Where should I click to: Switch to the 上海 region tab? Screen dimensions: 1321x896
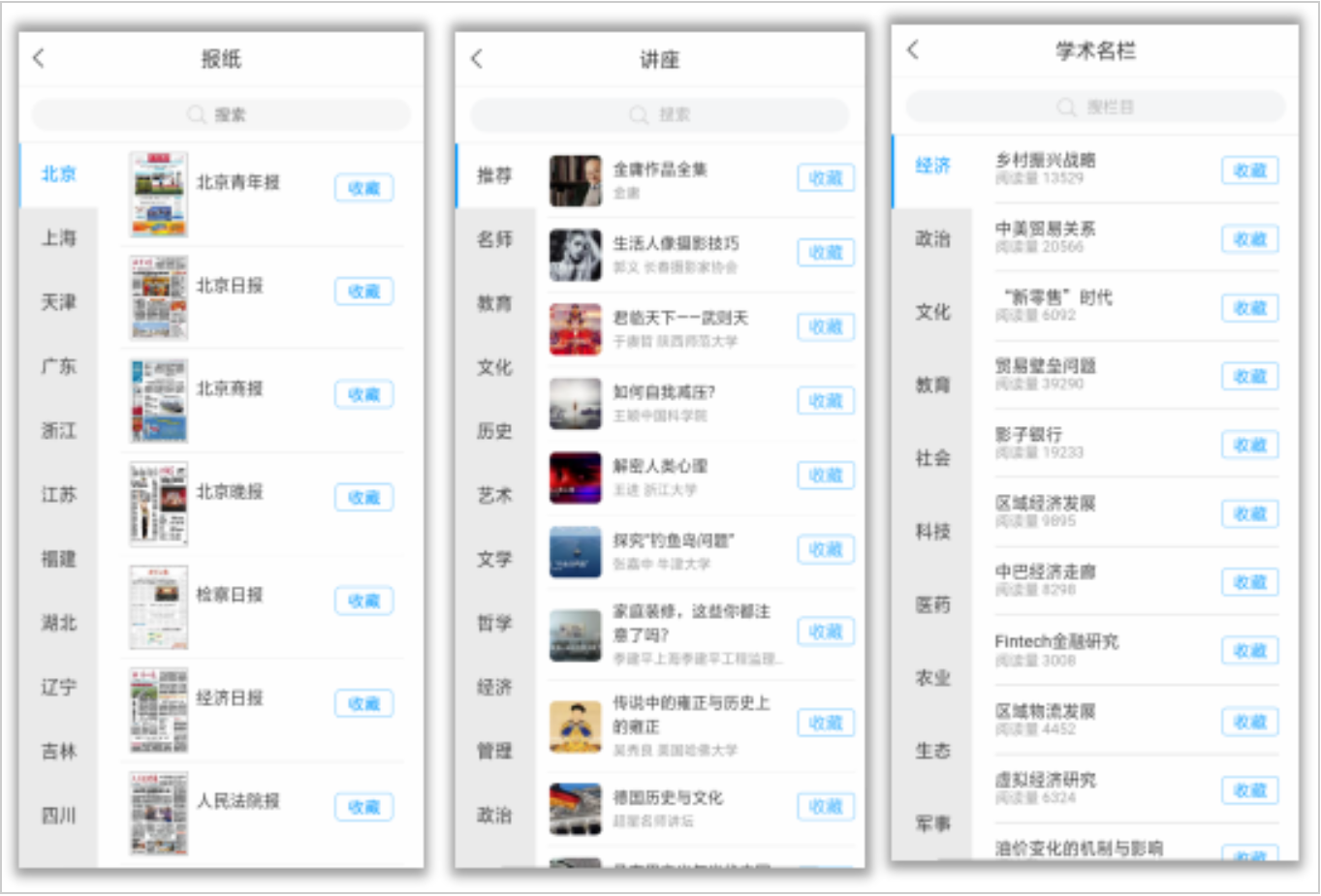(58, 237)
